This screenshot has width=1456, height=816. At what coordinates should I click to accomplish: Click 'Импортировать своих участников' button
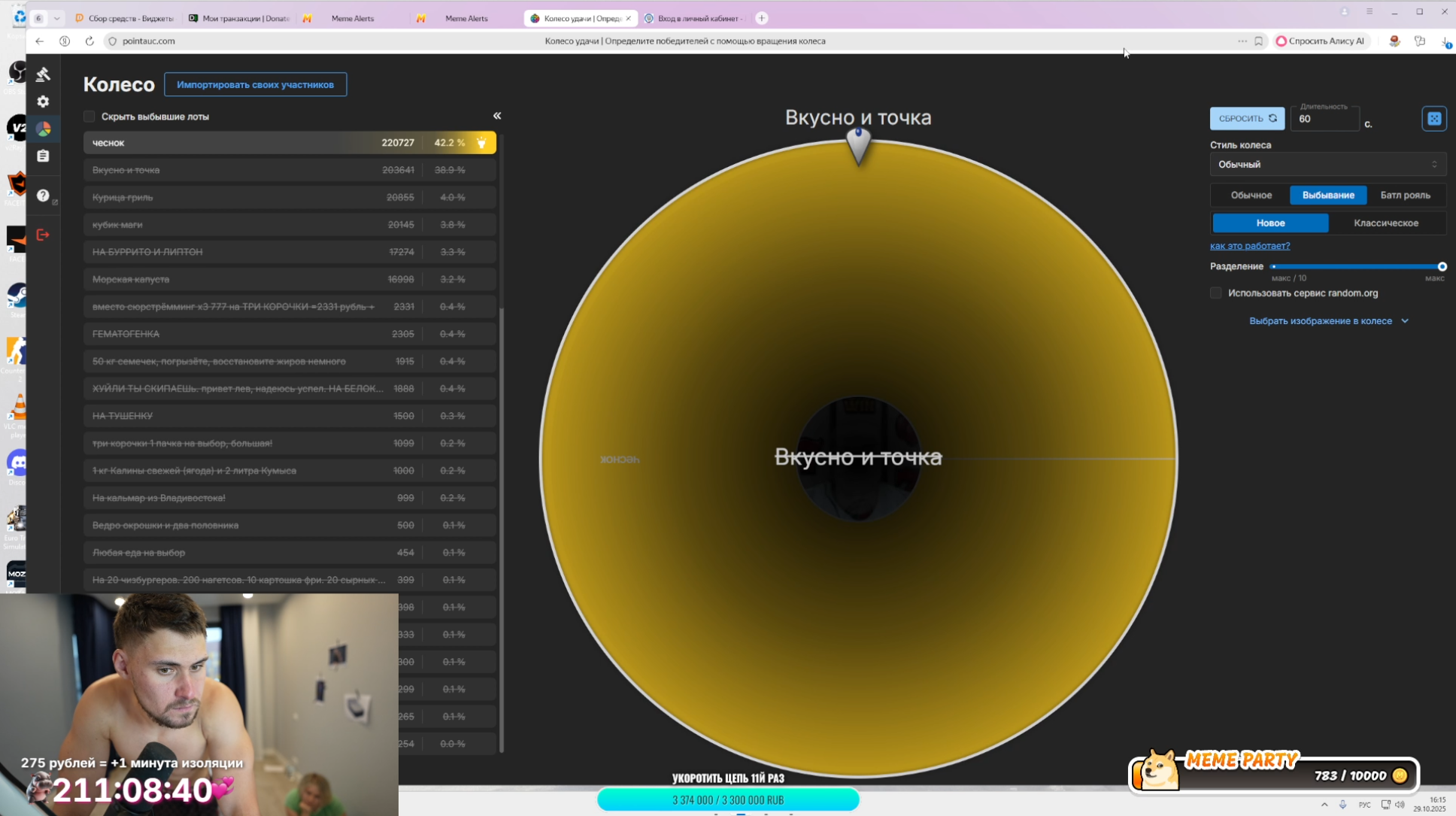pyautogui.click(x=255, y=84)
